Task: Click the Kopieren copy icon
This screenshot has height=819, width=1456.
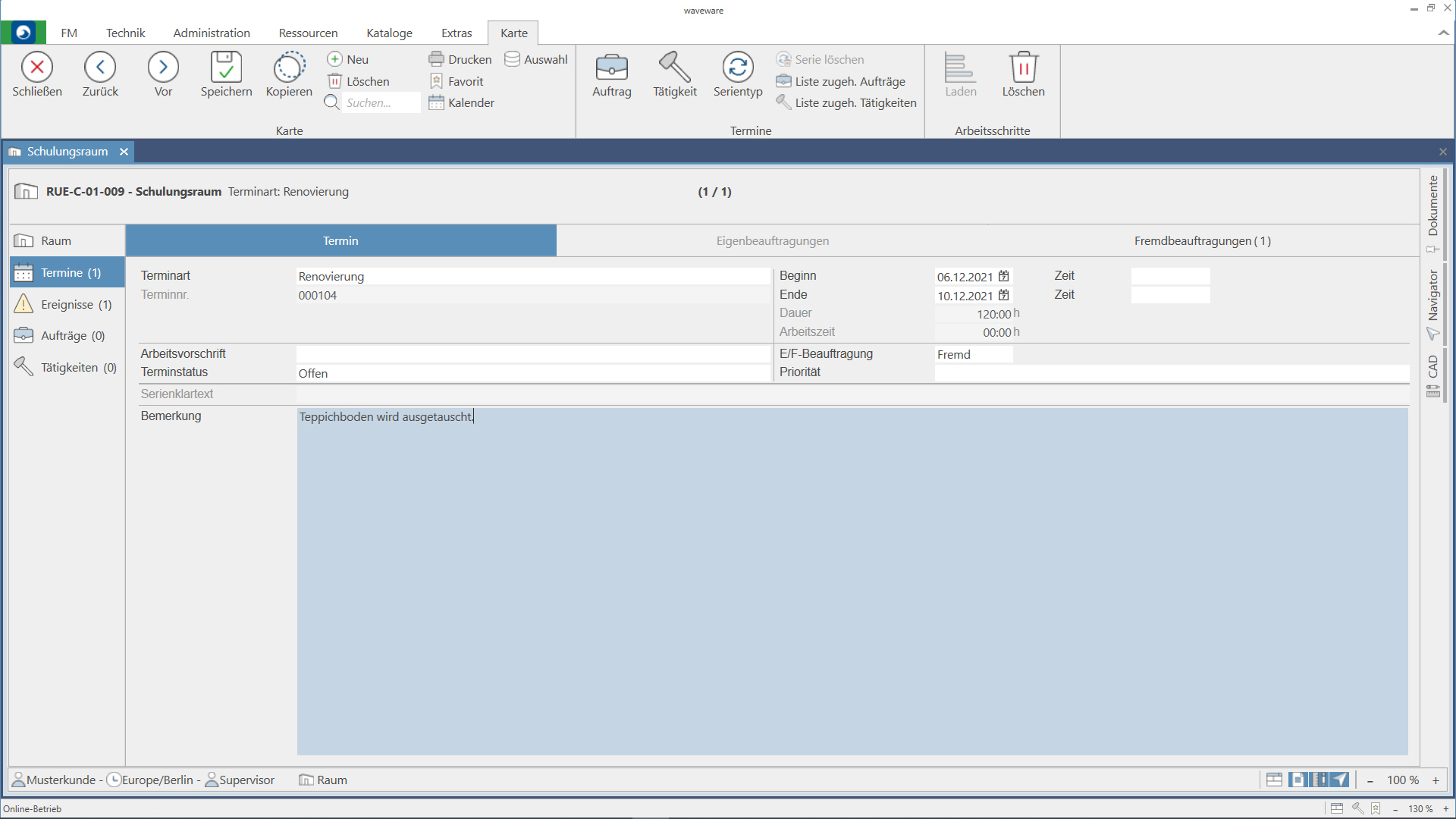Action: (289, 67)
